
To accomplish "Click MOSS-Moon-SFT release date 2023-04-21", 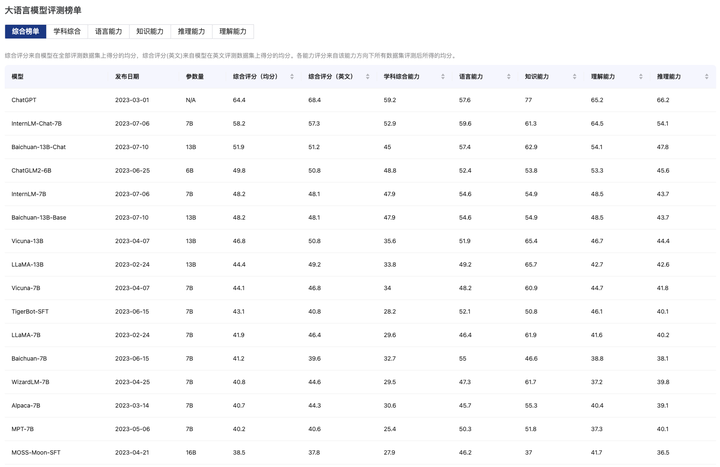I will pos(132,452).
